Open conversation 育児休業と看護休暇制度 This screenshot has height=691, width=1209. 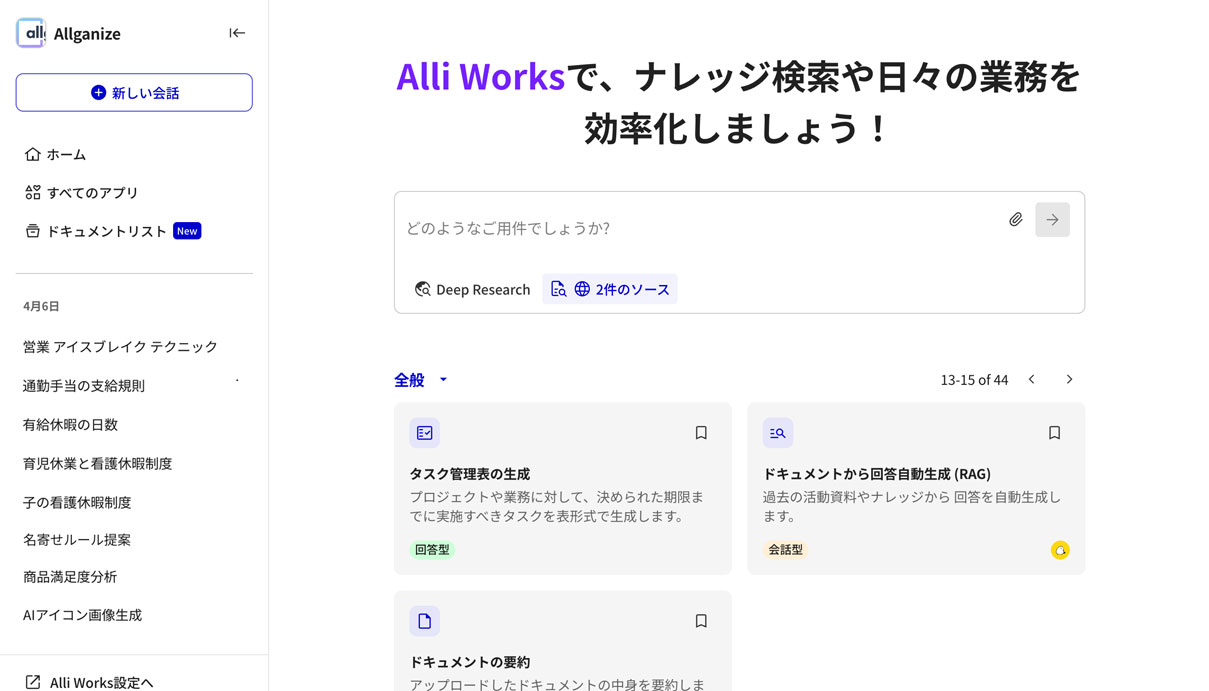(x=97, y=464)
